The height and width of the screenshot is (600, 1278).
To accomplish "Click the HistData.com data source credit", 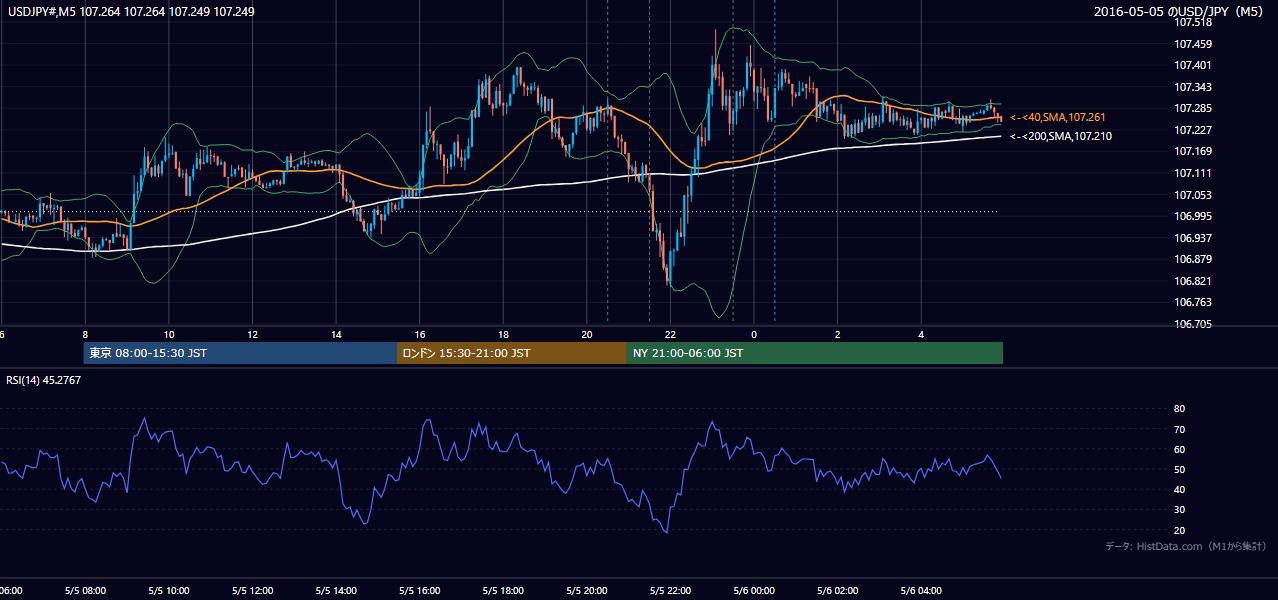I will [x=1186, y=546].
